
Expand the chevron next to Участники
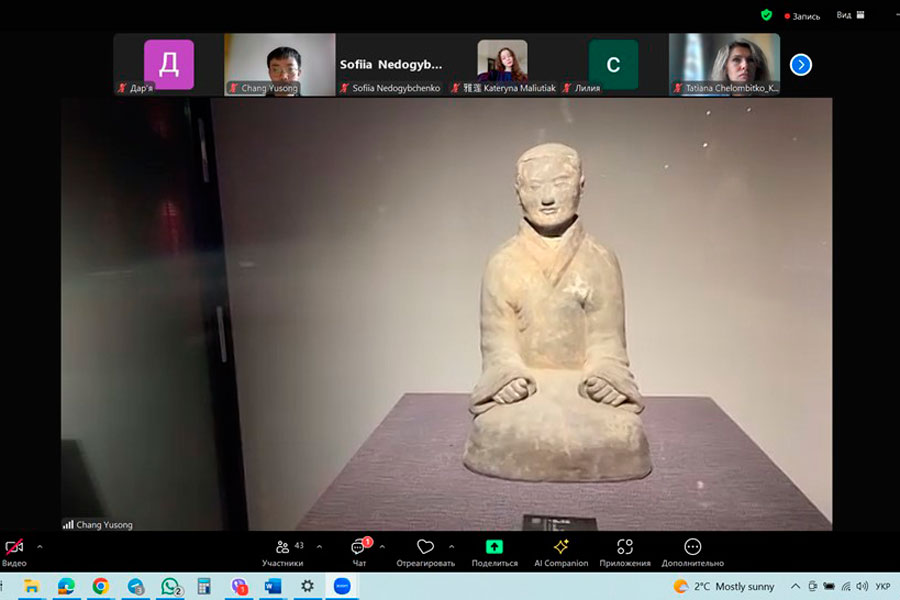tap(319, 546)
